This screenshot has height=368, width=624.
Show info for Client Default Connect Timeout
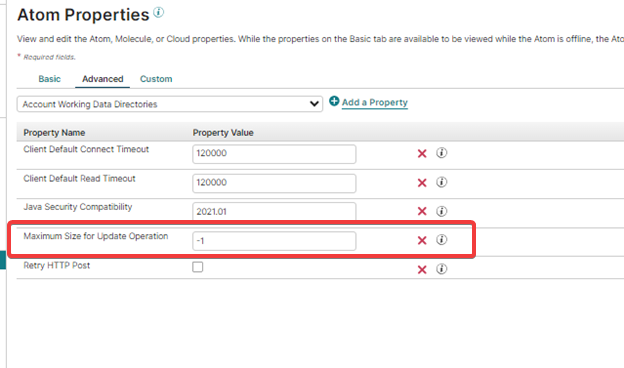(x=441, y=153)
